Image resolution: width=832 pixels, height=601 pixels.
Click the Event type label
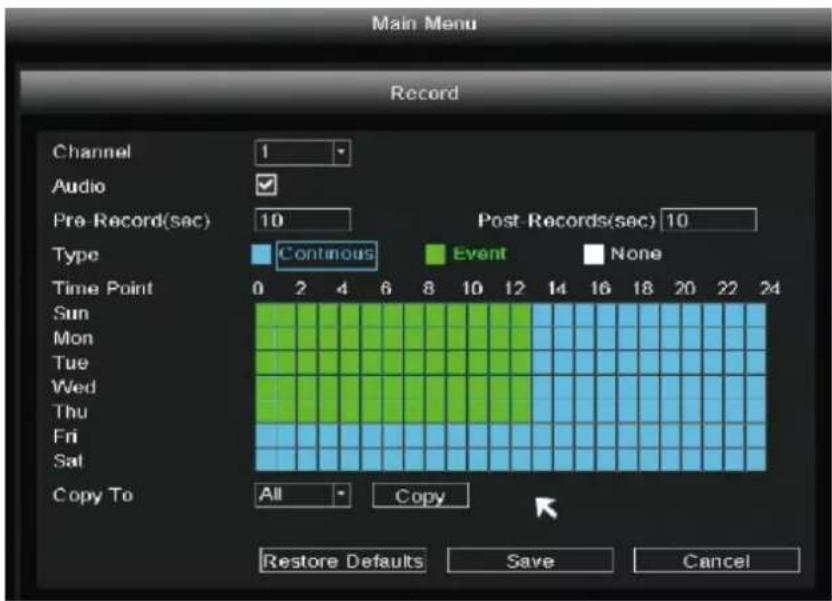pos(479,254)
